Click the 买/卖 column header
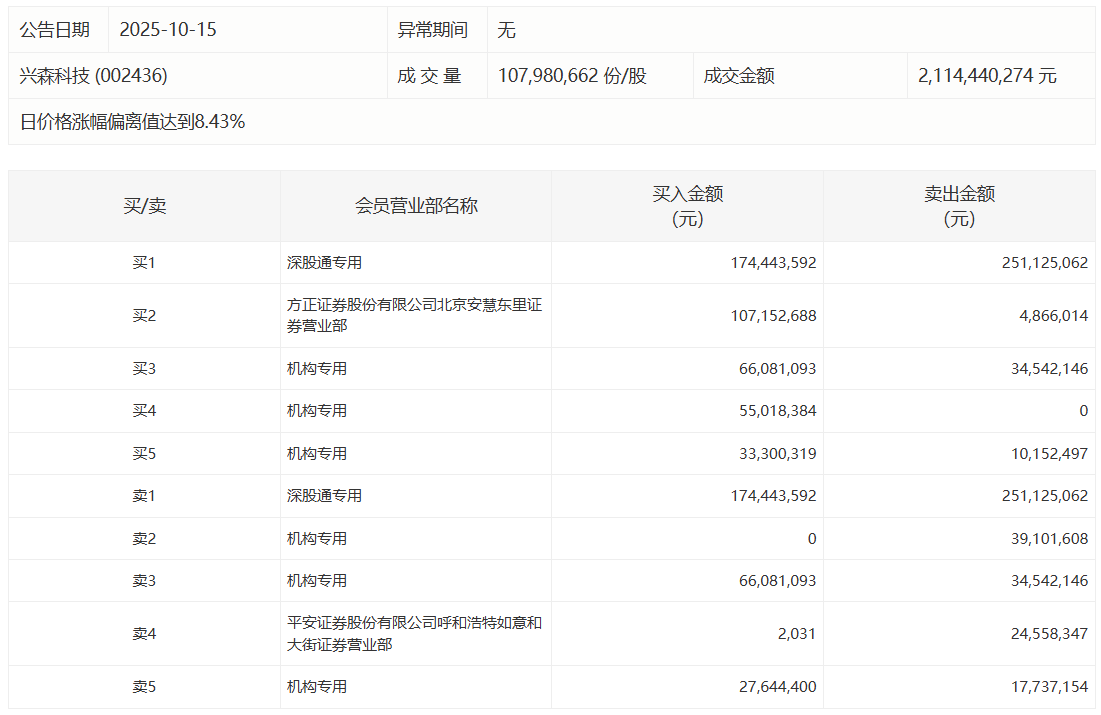 point(144,206)
